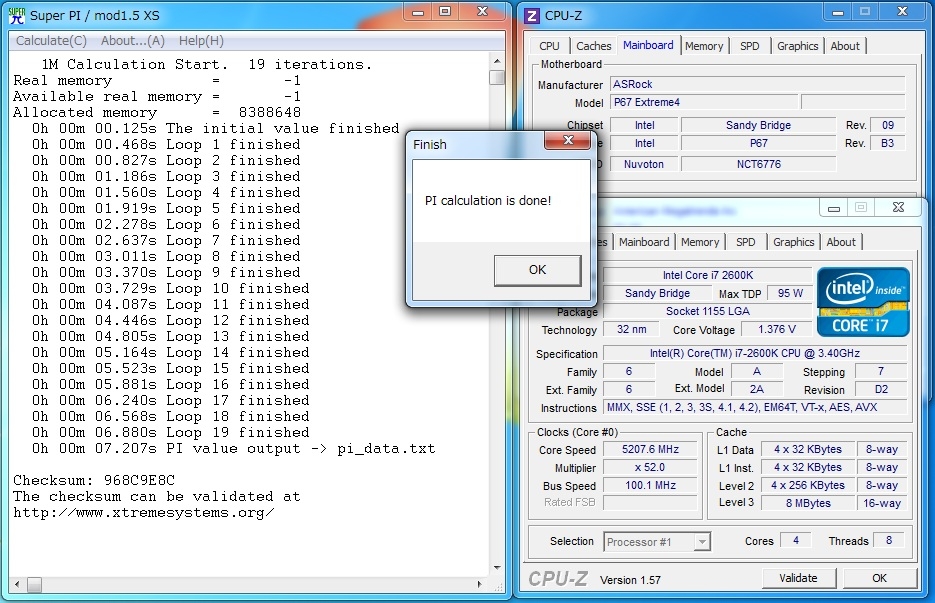
Task: Switch to the Caches tab
Action: coord(593,46)
